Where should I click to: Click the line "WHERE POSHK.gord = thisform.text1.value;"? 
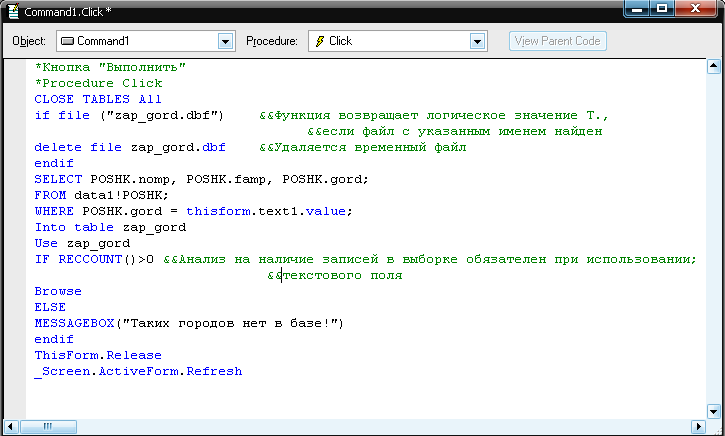pyautogui.click(x=193, y=211)
